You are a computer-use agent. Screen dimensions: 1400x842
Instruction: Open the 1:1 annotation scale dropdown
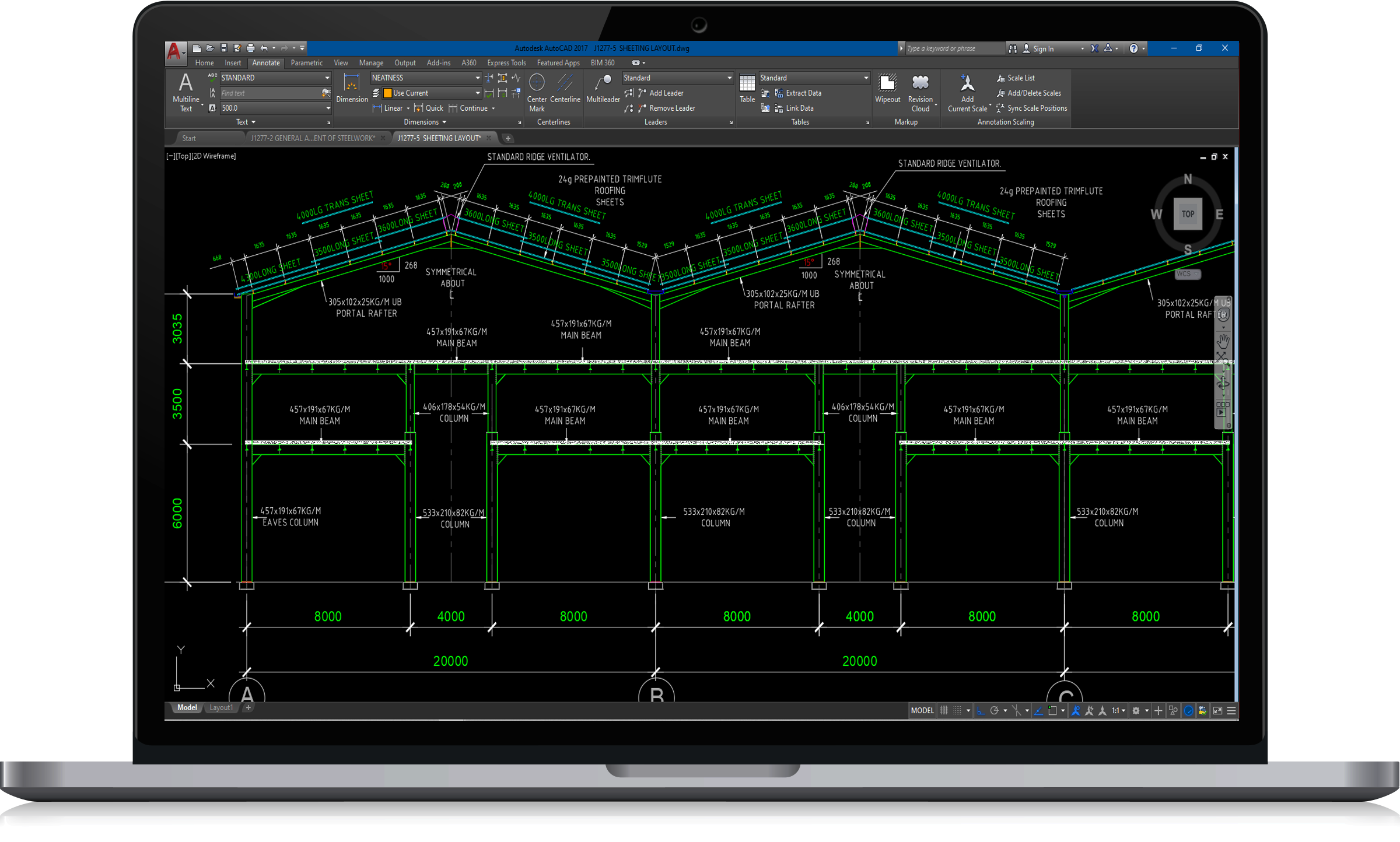(x=1118, y=710)
